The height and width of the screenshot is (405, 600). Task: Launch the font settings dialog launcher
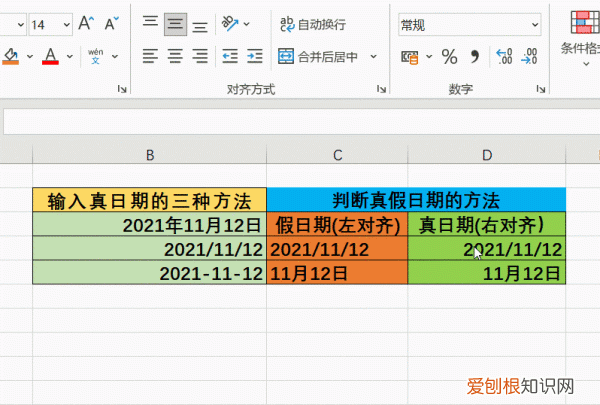coord(122,89)
